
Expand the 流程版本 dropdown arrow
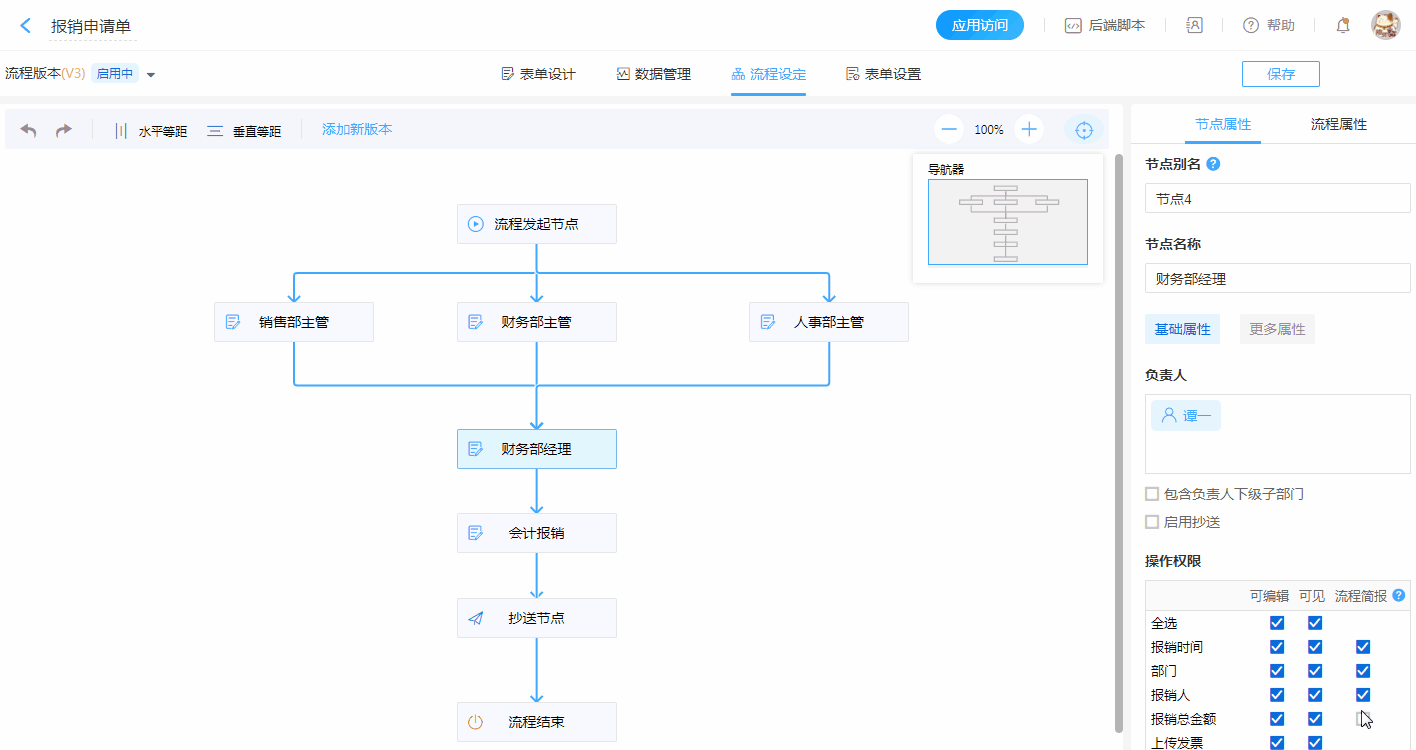[x=151, y=74]
